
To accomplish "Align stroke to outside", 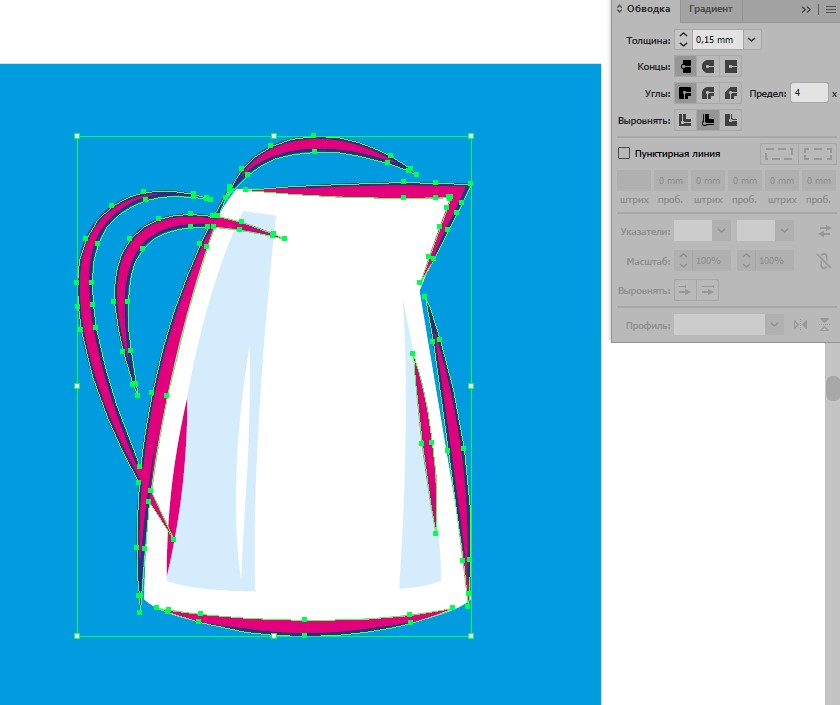I will pos(731,120).
